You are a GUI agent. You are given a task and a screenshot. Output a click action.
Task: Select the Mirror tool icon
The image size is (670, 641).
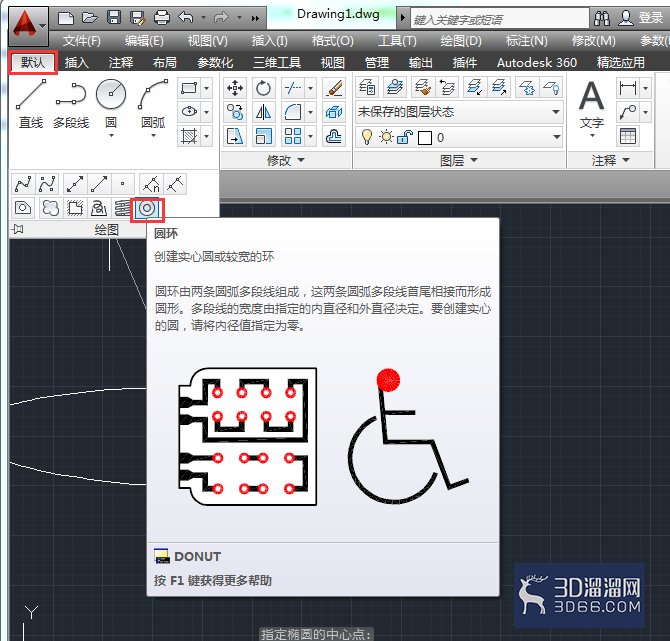[x=263, y=112]
